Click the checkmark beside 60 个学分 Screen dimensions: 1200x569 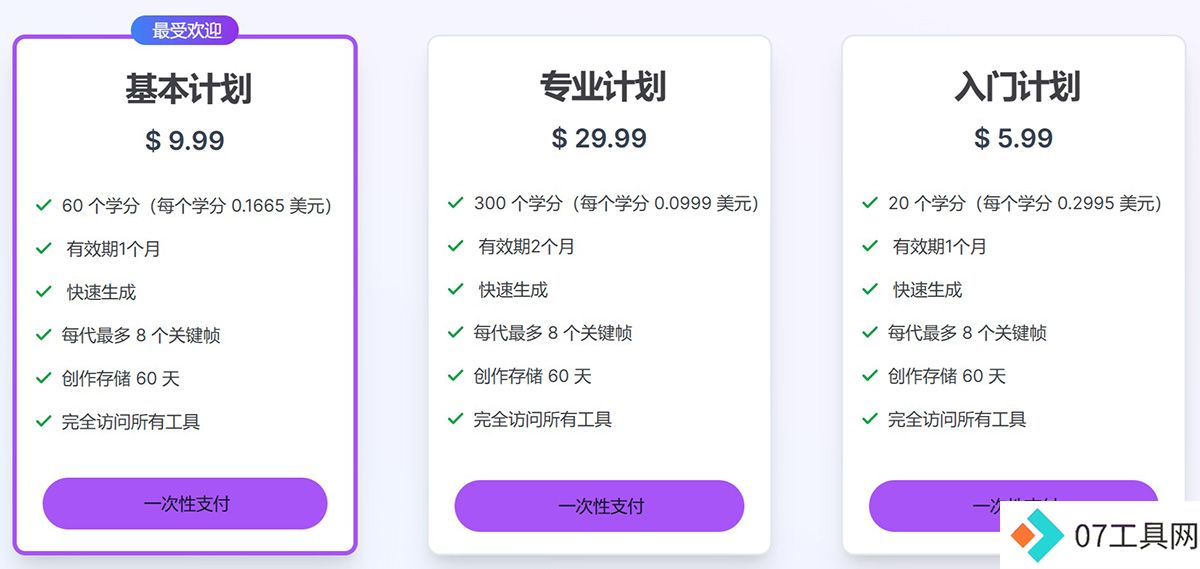coord(43,205)
